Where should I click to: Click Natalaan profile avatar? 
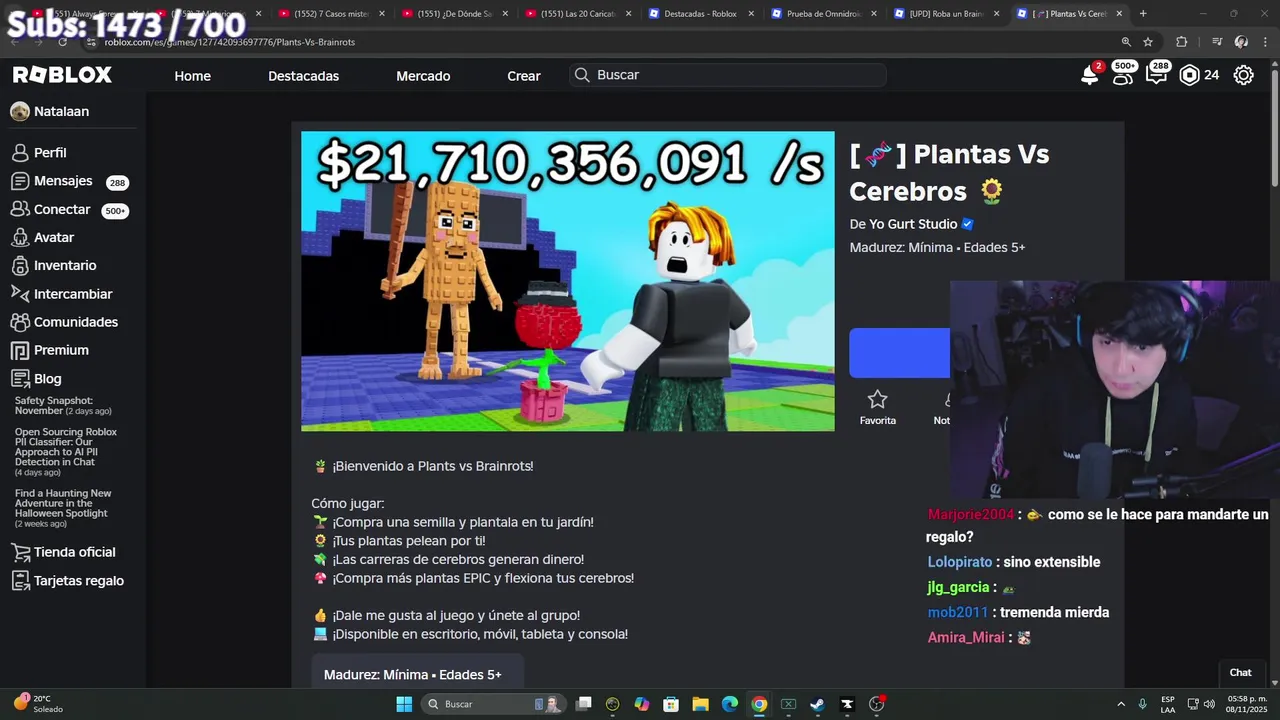pos(20,112)
